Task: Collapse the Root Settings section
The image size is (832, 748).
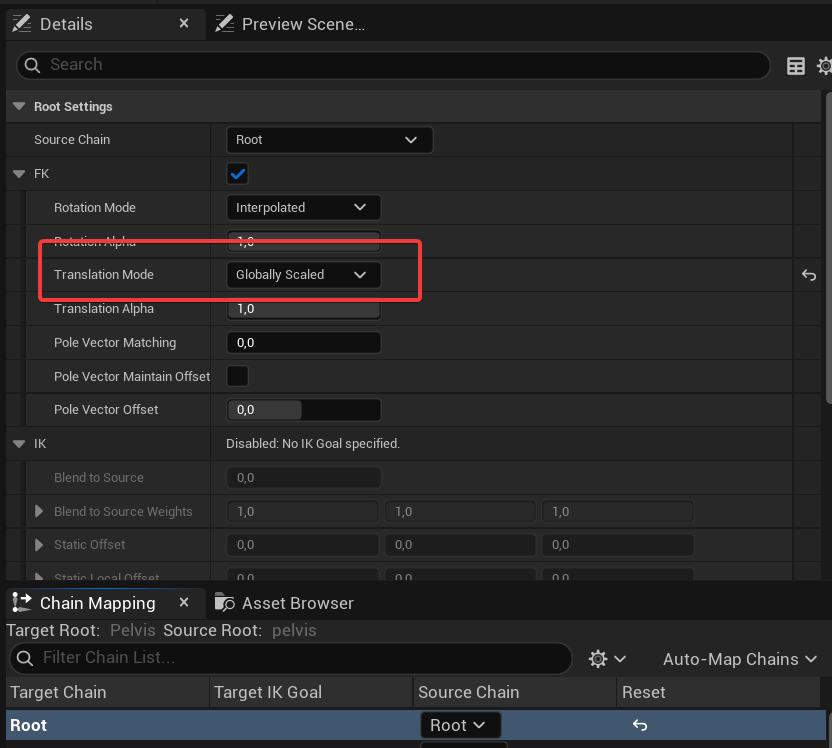Action: click(19, 106)
